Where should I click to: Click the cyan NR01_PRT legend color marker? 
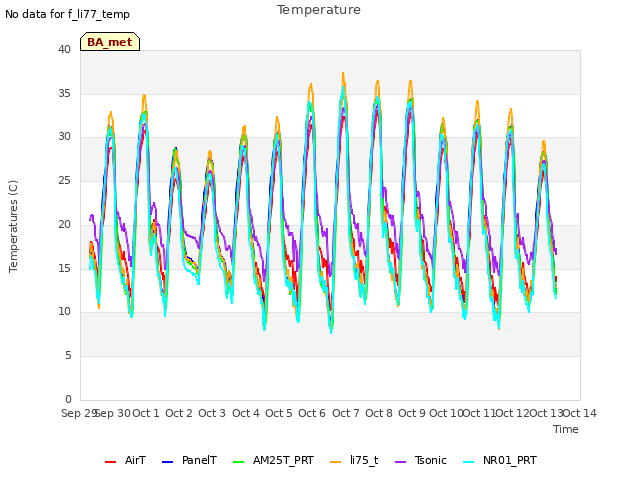(469, 462)
